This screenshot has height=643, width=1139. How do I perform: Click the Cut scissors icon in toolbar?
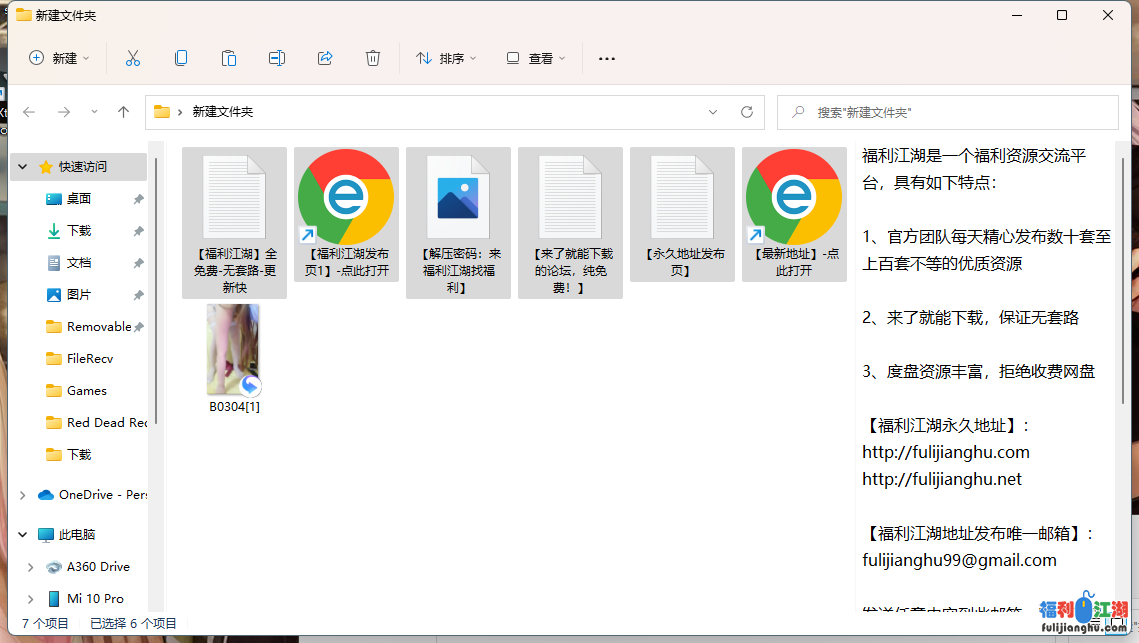pos(133,58)
